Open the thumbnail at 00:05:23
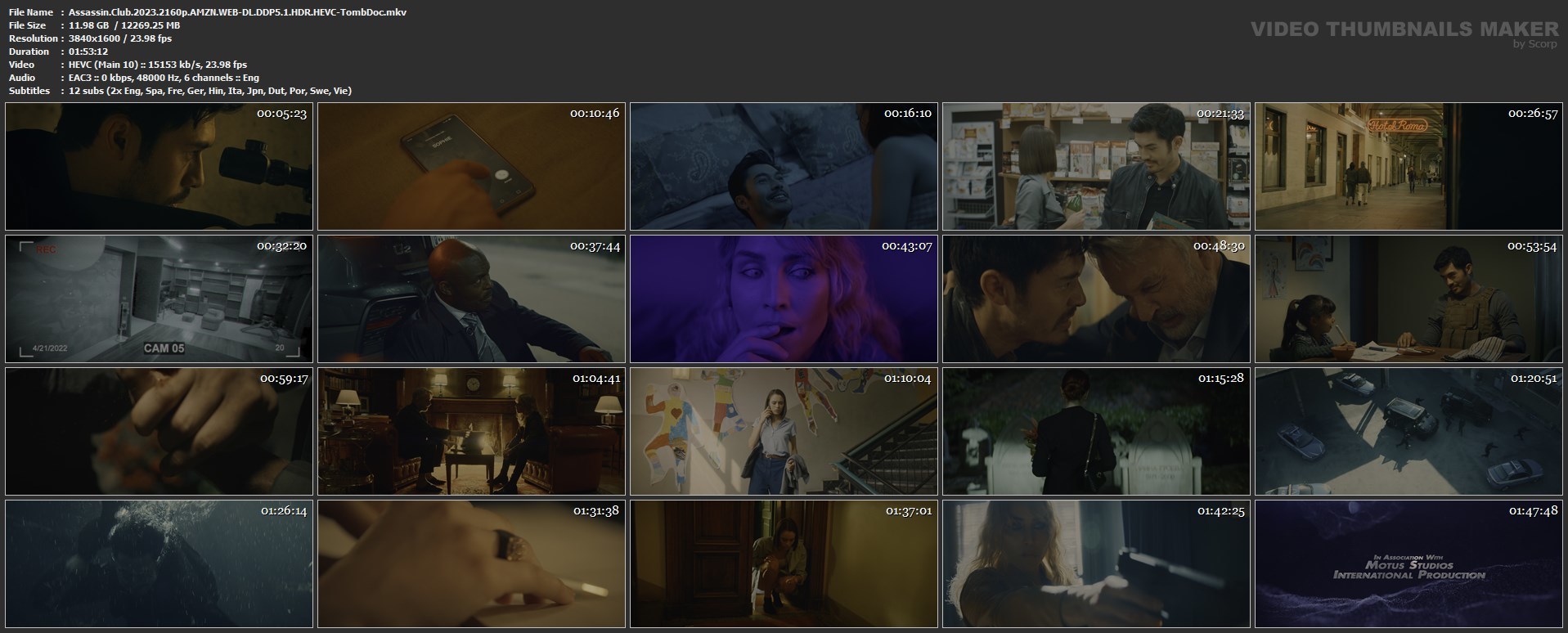 (159, 166)
